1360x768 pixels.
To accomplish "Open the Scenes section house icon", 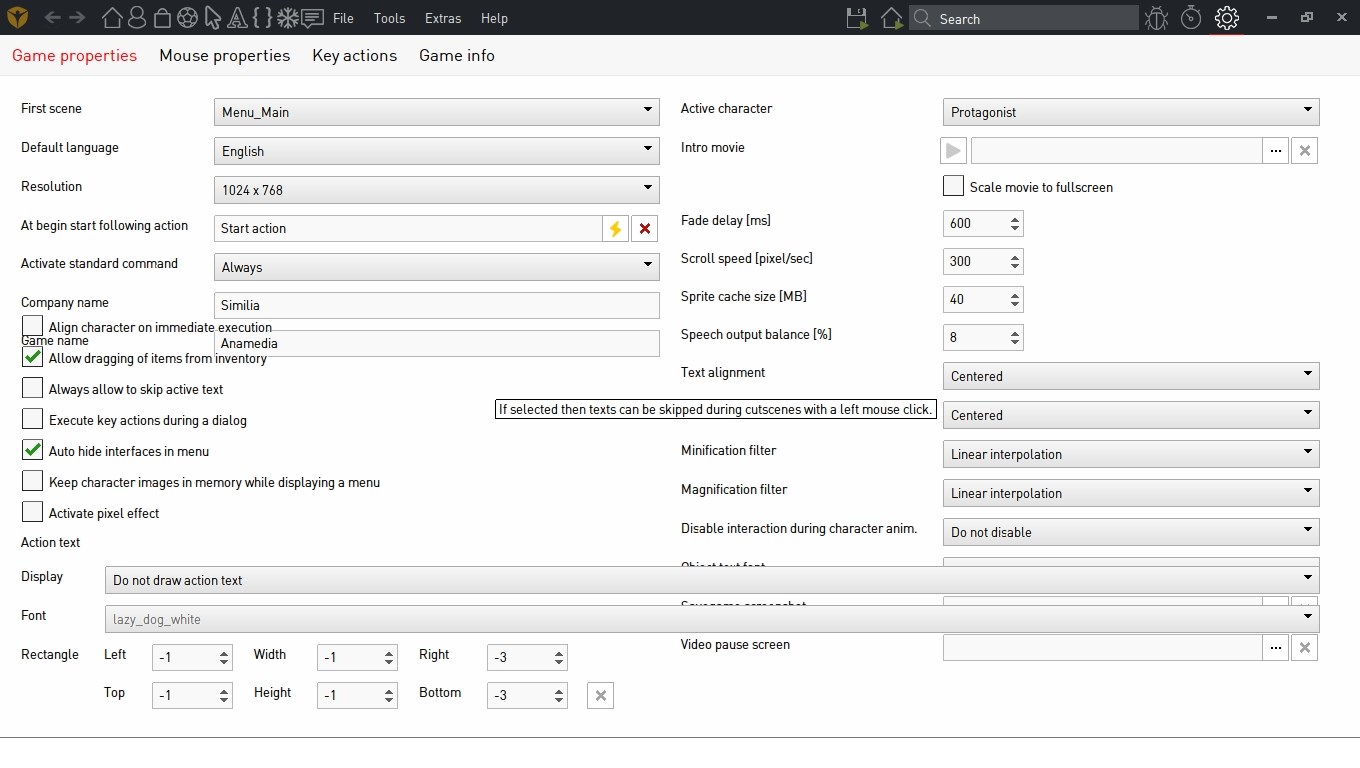I will 112,18.
